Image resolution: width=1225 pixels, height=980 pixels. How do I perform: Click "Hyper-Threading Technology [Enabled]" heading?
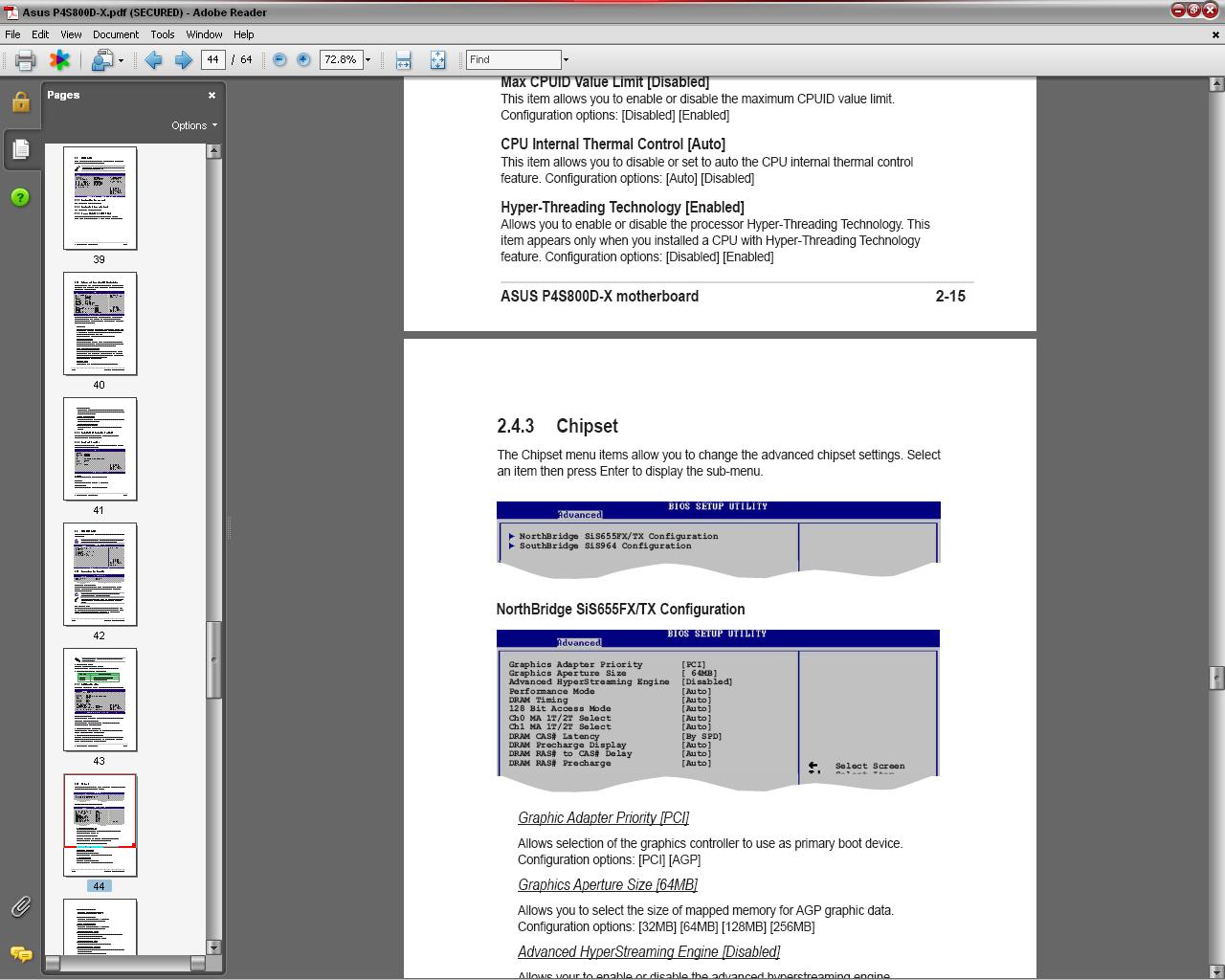(x=622, y=208)
